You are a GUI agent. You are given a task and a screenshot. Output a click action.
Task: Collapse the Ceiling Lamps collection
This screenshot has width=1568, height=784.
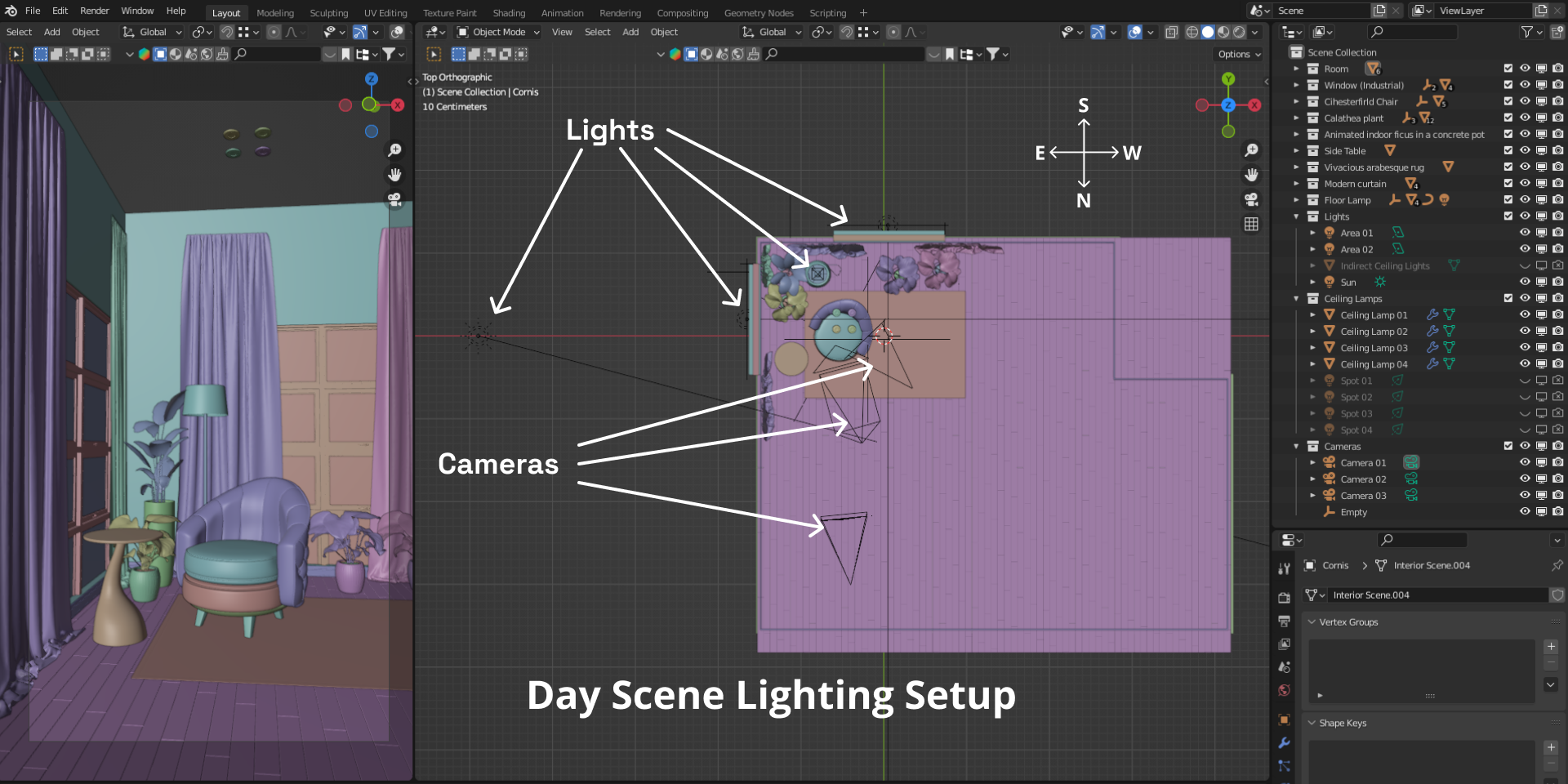click(1297, 299)
